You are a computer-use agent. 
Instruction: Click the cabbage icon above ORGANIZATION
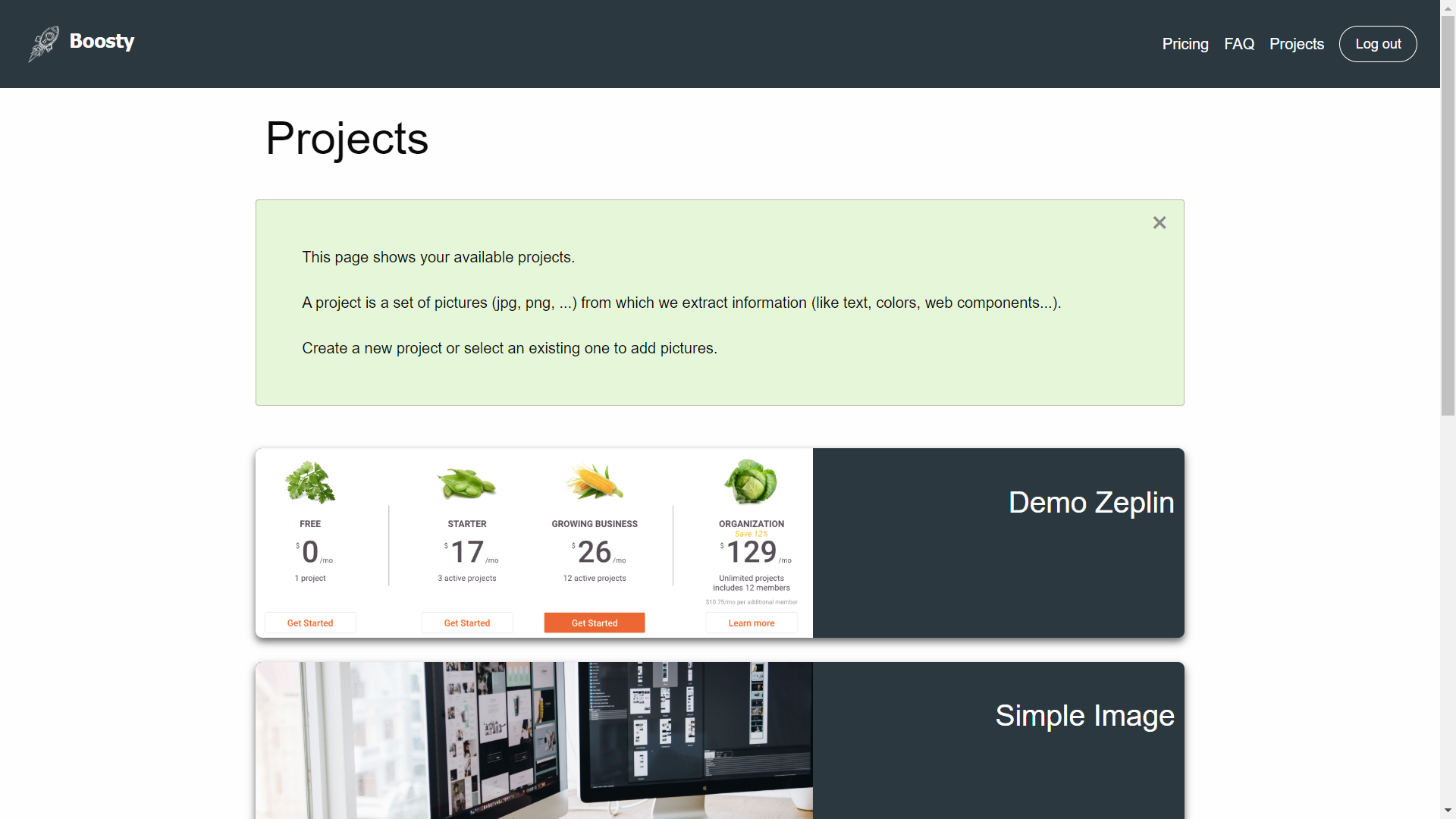pyautogui.click(x=751, y=482)
